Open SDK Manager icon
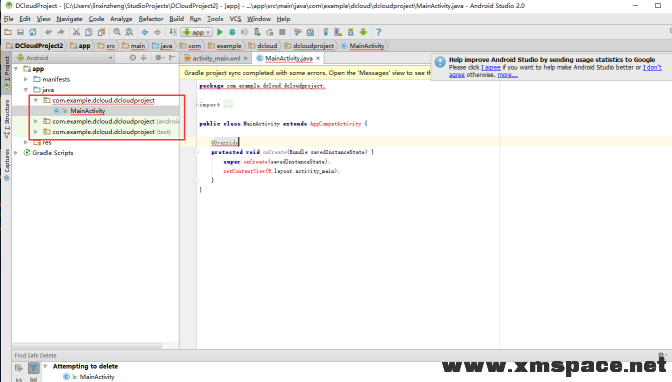672x382 pixels. [351, 32]
